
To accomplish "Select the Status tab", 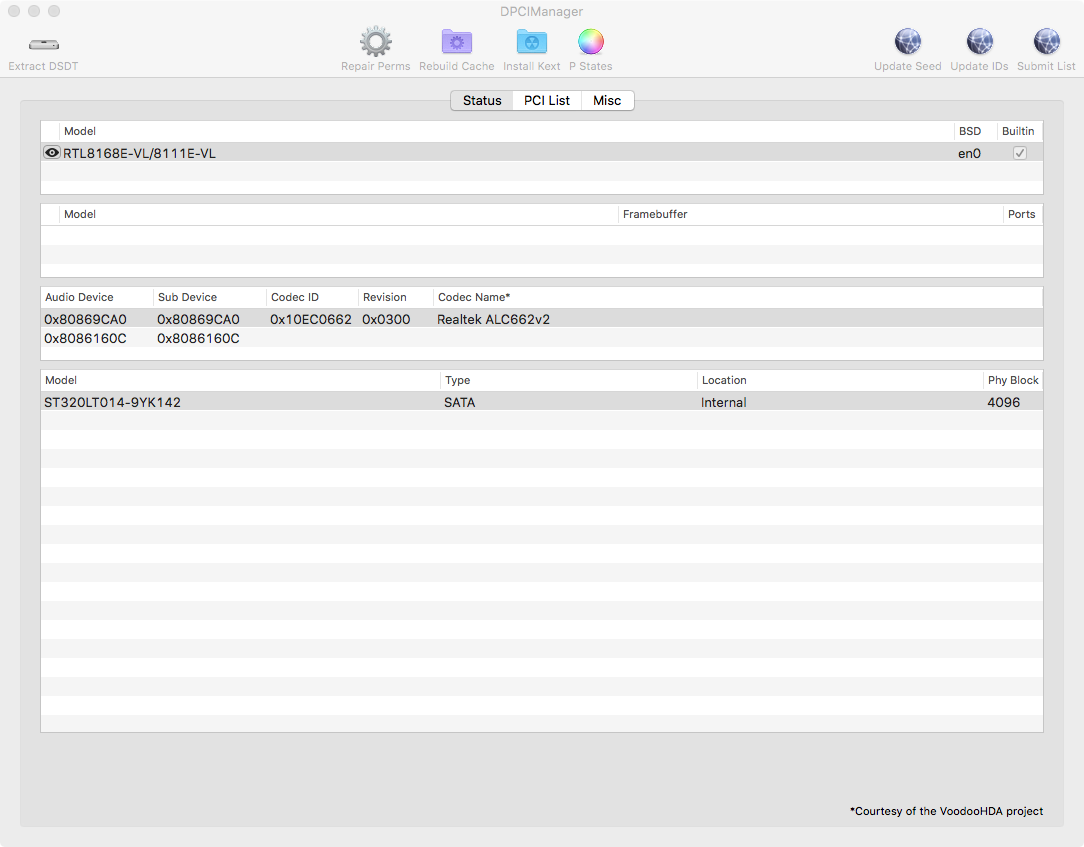I will [482, 101].
